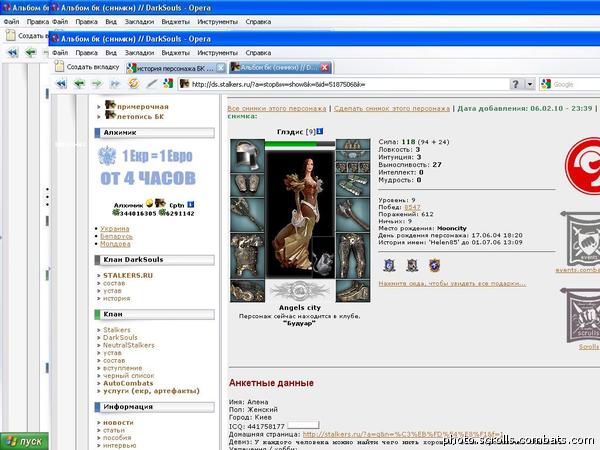Viewport: 600px width, 450px height.
Task: Open the Справка menu in the front window
Action: click(x=258, y=53)
